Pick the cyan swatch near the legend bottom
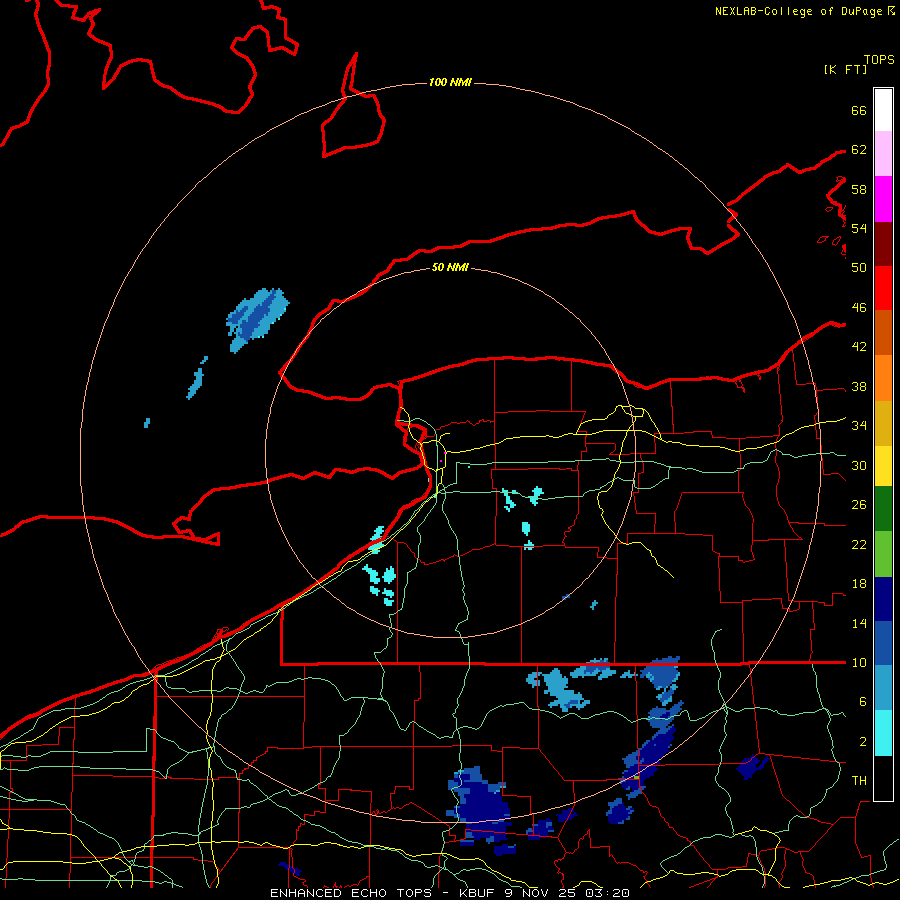900x900 pixels. click(883, 733)
